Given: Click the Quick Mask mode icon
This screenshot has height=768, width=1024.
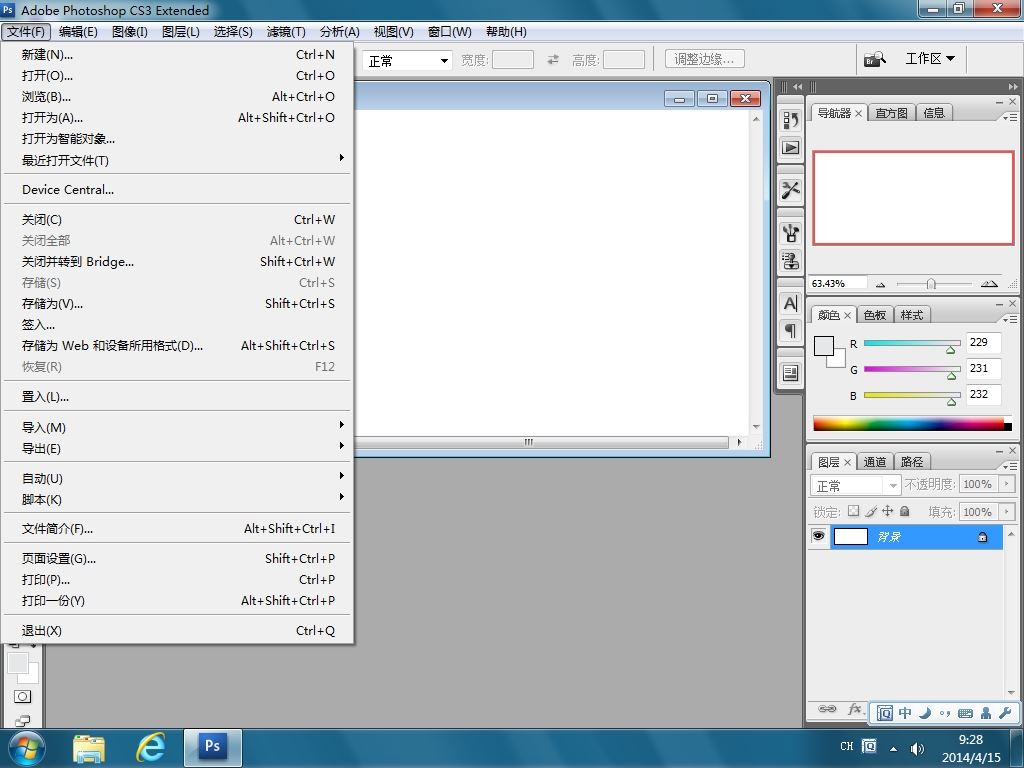Looking at the screenshot, I should click(22, 697).
